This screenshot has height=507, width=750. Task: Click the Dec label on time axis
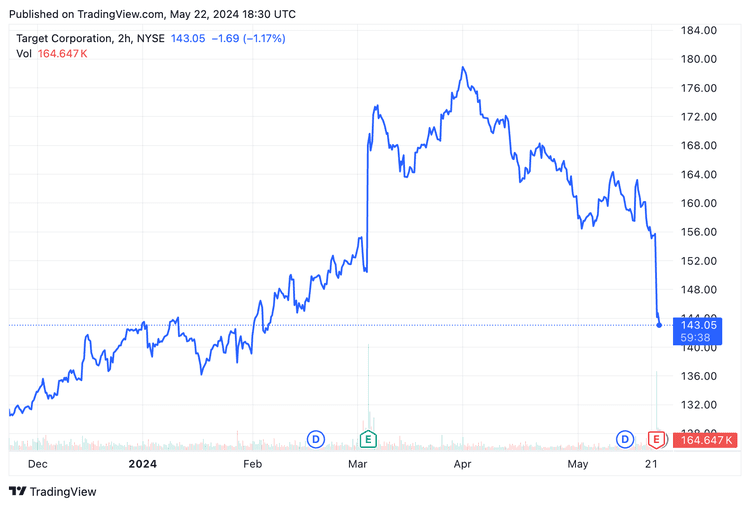(37, 464)
